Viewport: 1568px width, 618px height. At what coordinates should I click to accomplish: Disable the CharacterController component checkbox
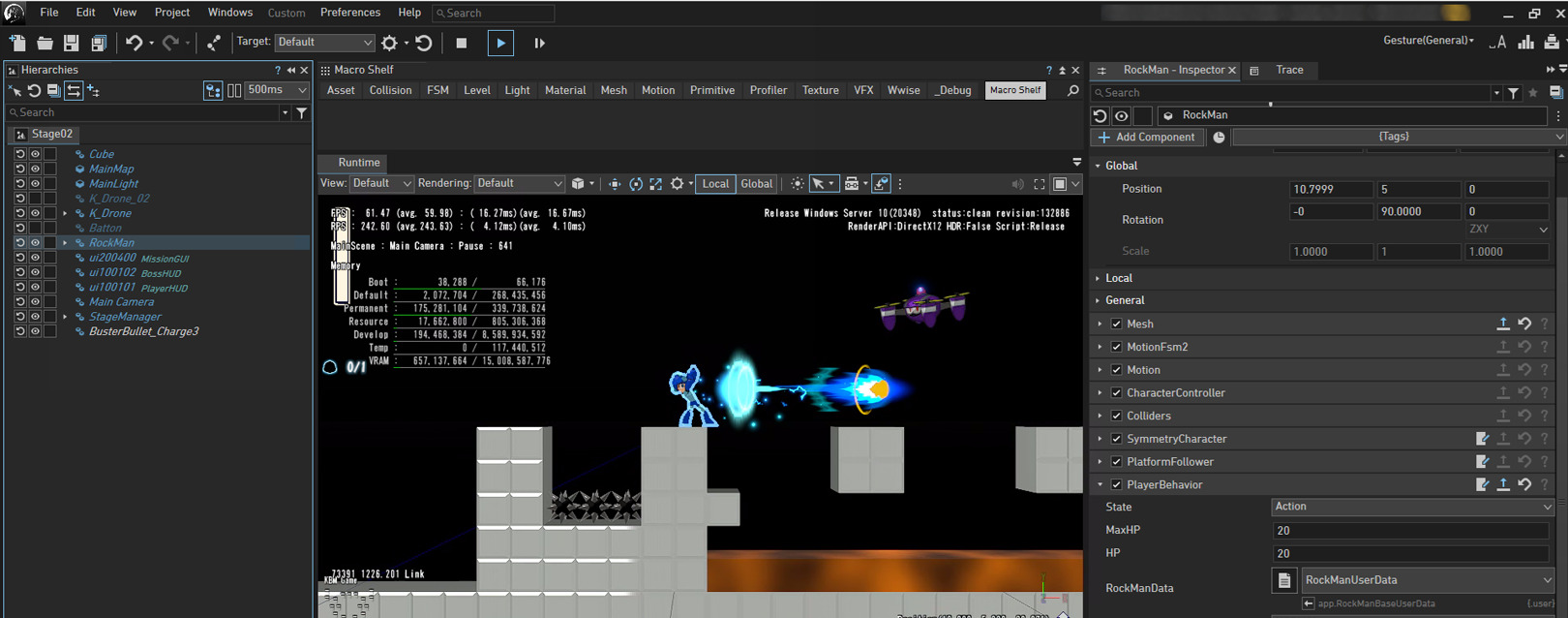[1116, 392]
